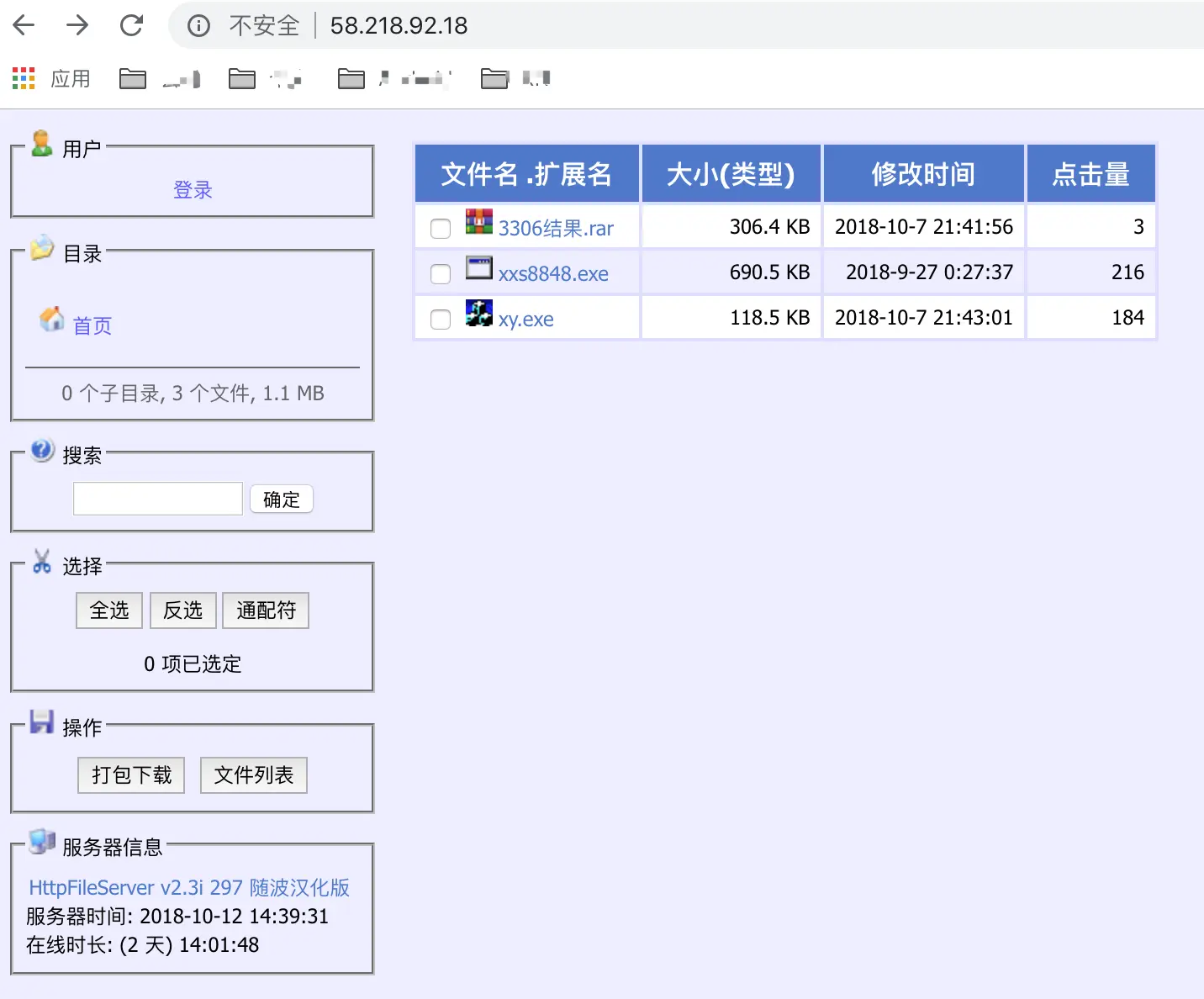Reload the page with refresh icon
Viewport: 1204px width, 999px height.
[131, 25]
